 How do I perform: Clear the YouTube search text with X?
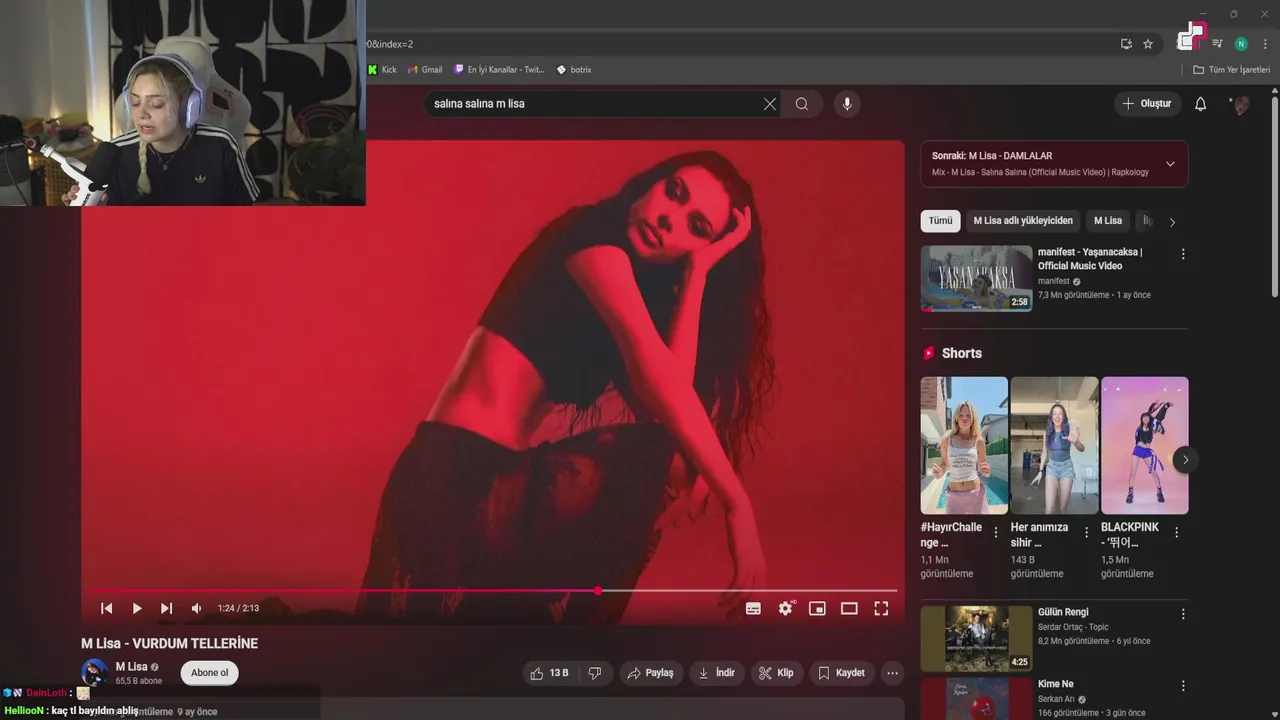(770, 104)
